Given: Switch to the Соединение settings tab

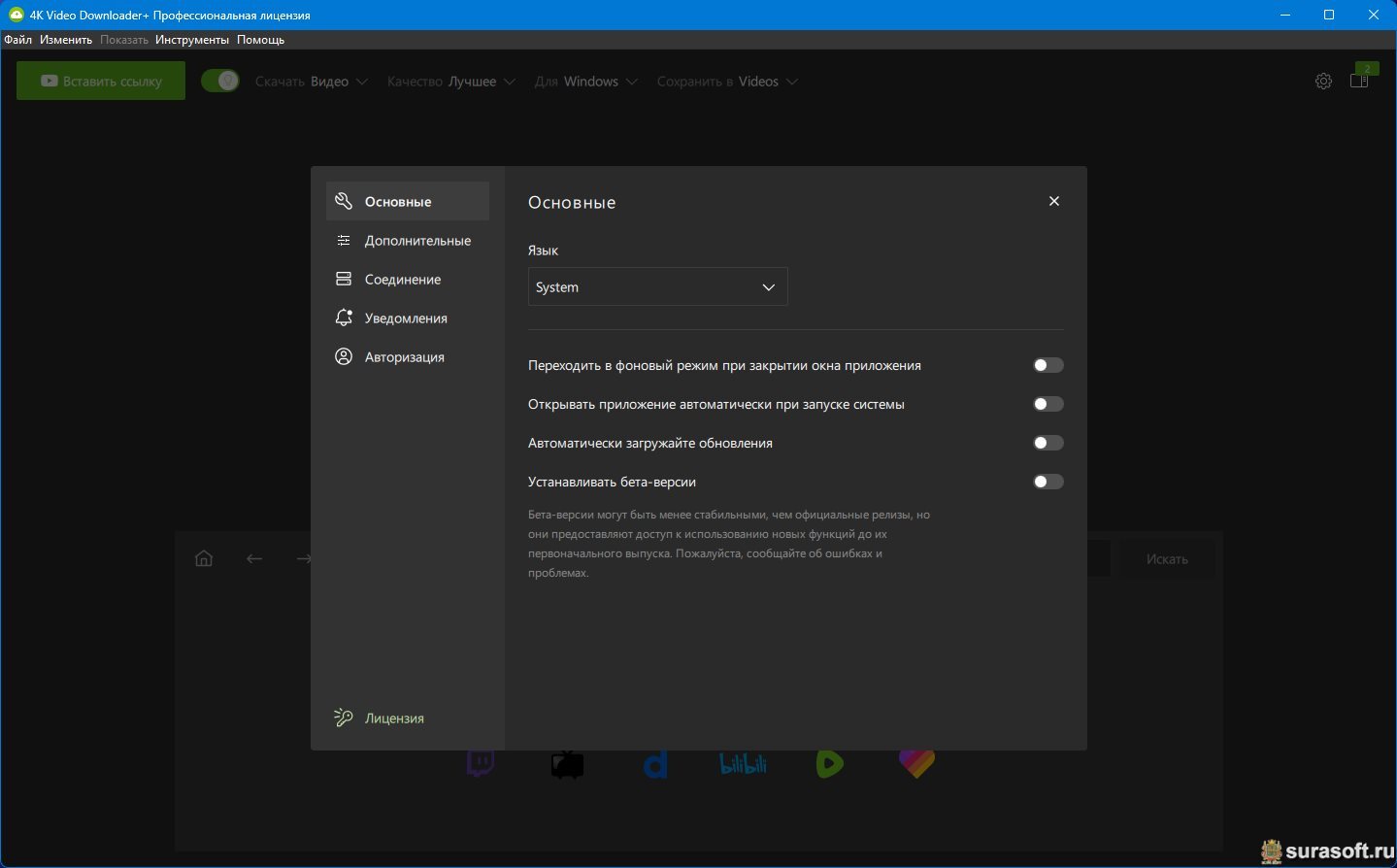Looking at the screenshot, I should pos(402,280).
